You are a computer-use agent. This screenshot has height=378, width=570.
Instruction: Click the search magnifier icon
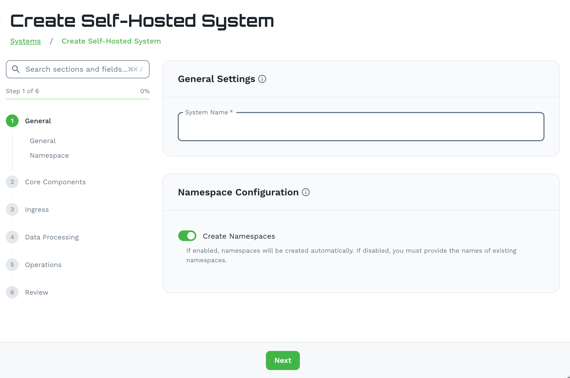tap(16, 69)
